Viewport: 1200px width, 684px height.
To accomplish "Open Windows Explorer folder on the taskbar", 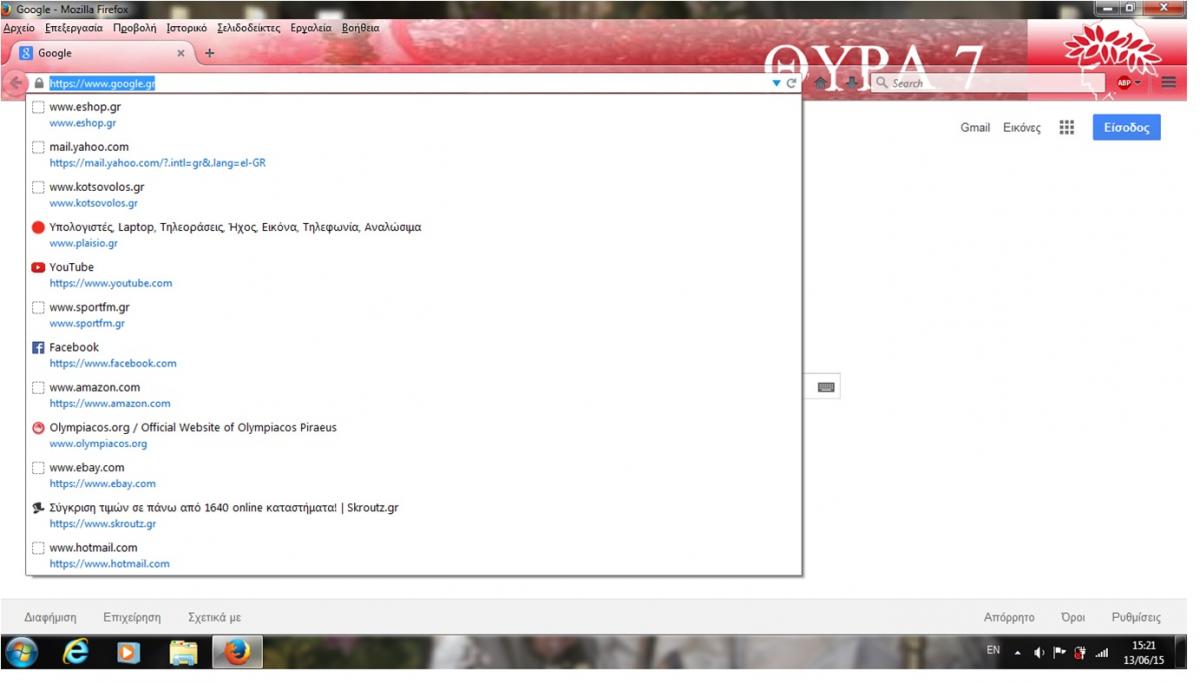I will click(184, 653).
